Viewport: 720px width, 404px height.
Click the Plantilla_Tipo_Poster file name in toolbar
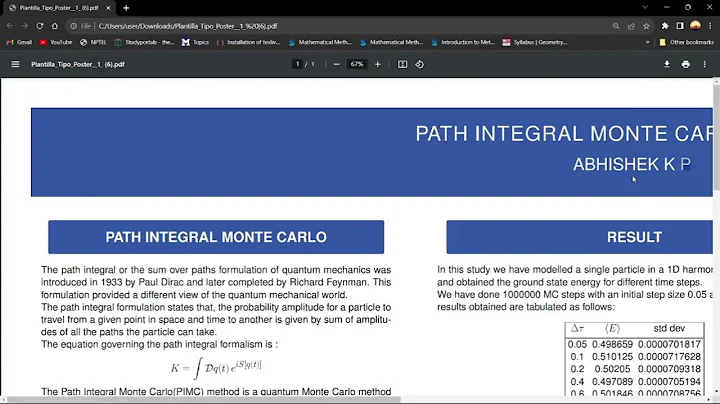(x=78, y=64)
